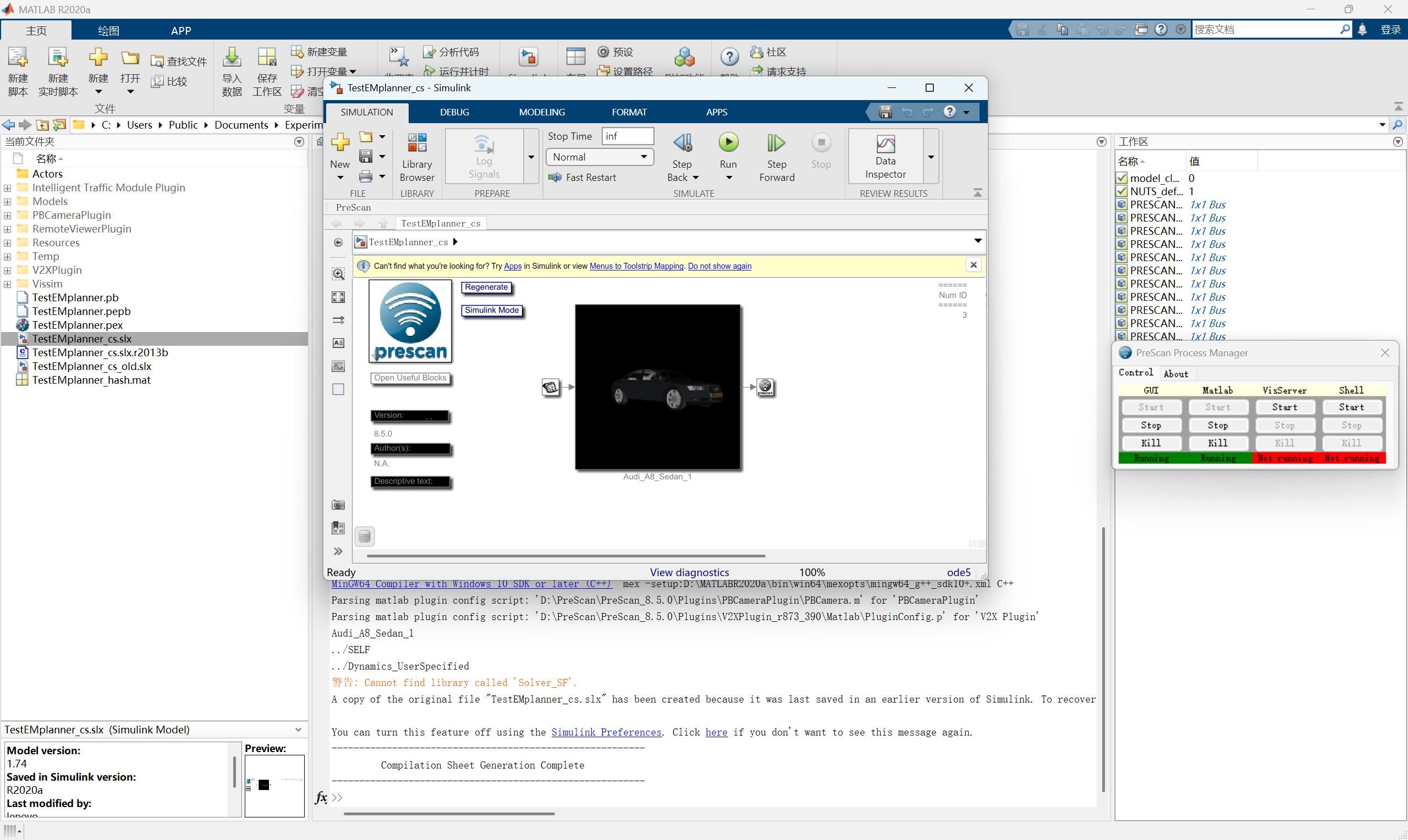Open the Normal simulation mode dropdown
The width and height of the screenshot is (1408, 840).
tap(599, 157)
